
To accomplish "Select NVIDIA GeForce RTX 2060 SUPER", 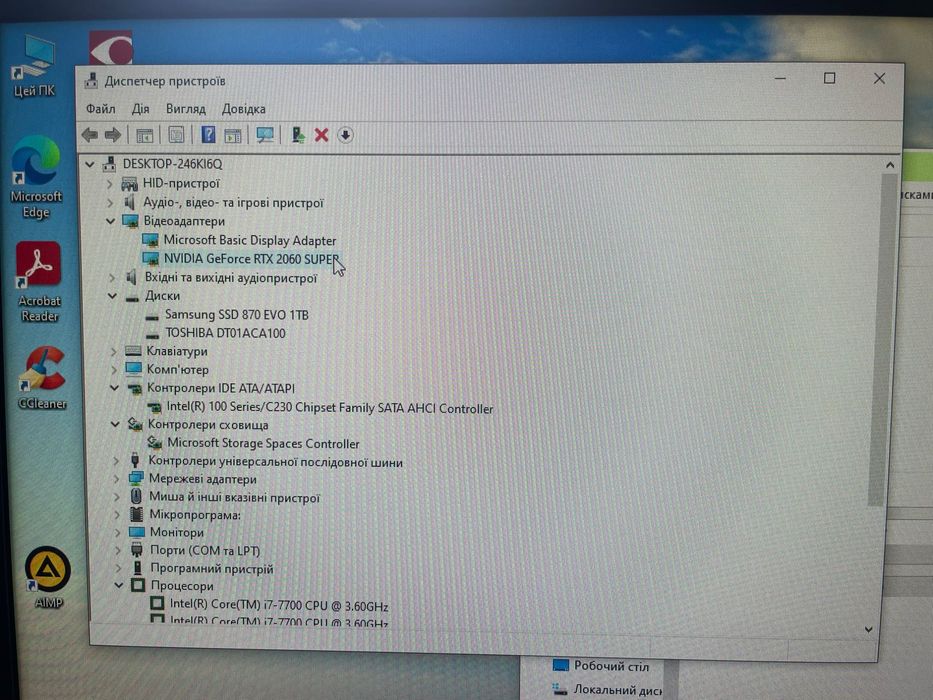I will pos(251,259).
